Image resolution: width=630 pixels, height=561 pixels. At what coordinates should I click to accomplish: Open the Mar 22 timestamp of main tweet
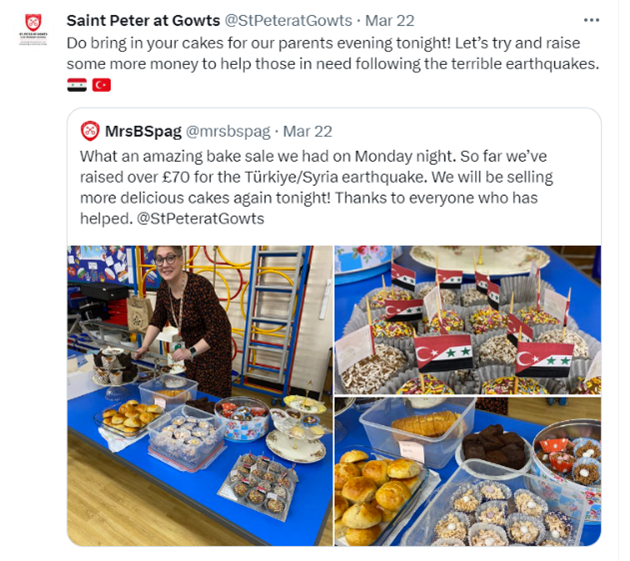[x=389, y=20]
